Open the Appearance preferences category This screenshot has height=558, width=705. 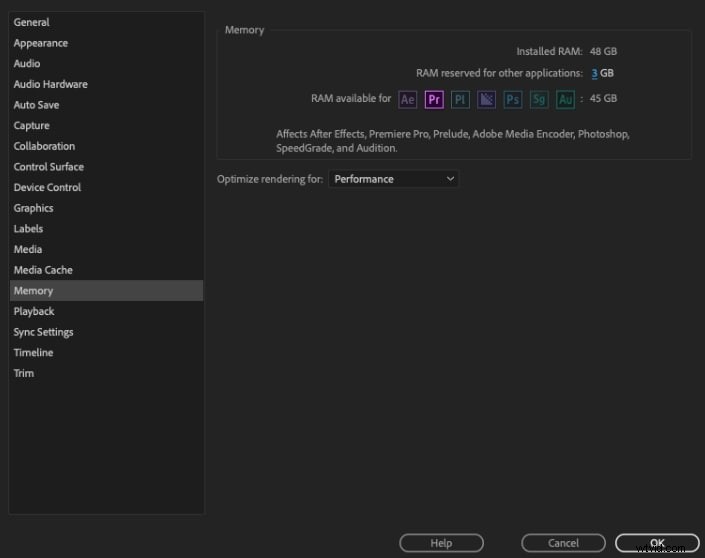click(106, 43)
